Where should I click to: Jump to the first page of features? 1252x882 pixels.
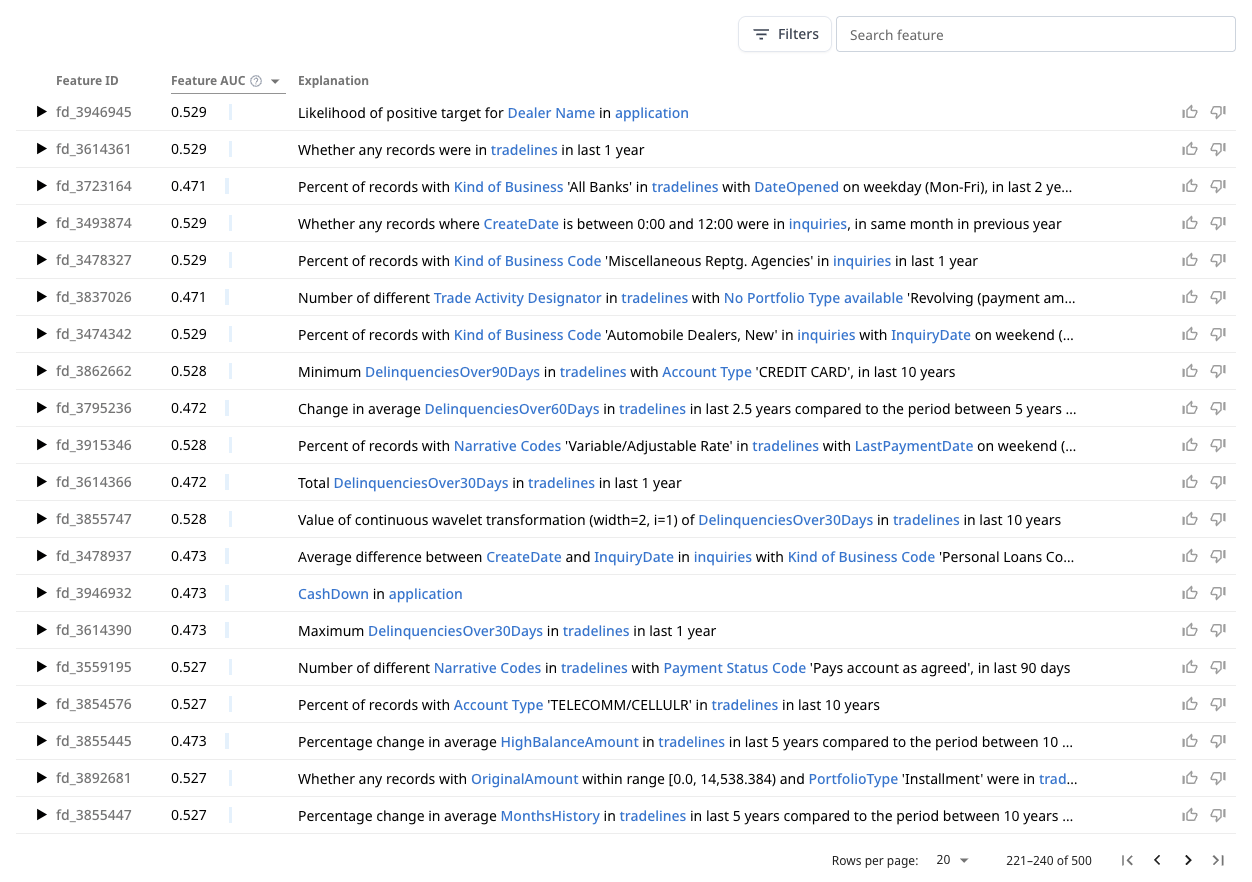(x=1127, y=860)
